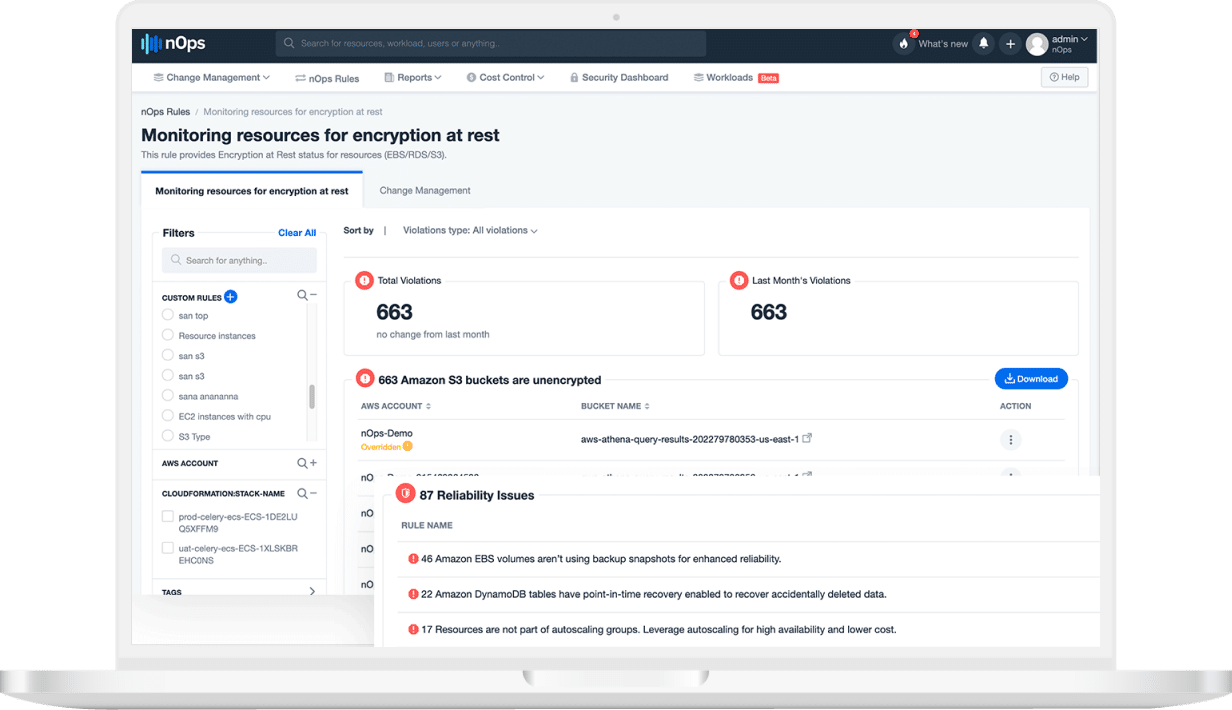Viewport: 1232px width, 710px height.
Task: Focus the top search bar
Action: [x=491, y=44]
